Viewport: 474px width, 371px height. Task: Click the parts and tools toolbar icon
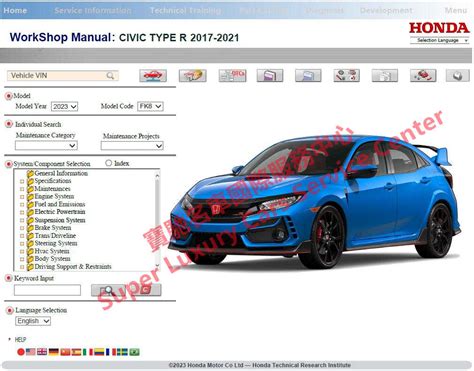[x=346, y=76]
